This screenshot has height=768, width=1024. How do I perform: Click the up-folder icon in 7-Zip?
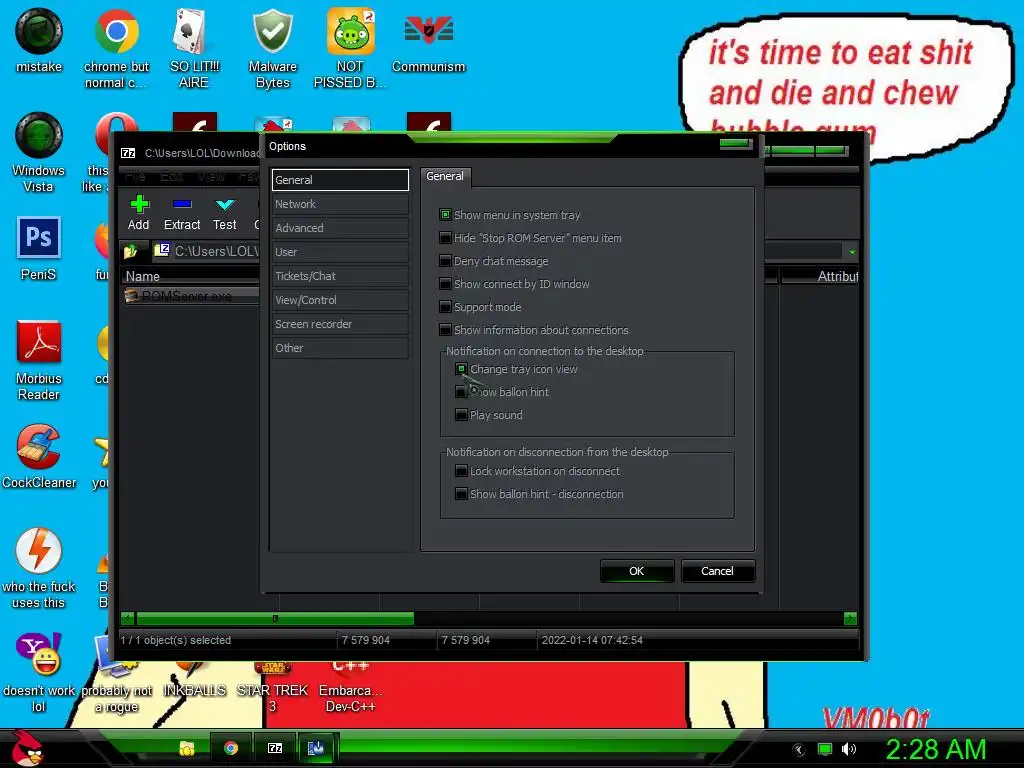(x=130, y=251)
